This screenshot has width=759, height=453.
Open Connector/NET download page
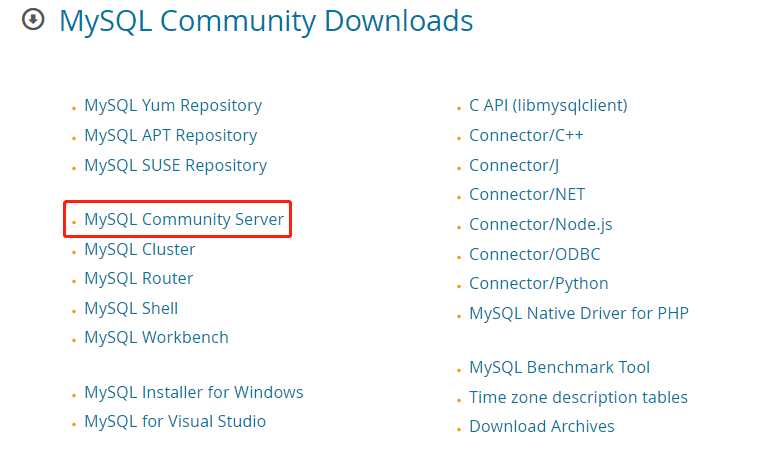click(x=527, y=195)
